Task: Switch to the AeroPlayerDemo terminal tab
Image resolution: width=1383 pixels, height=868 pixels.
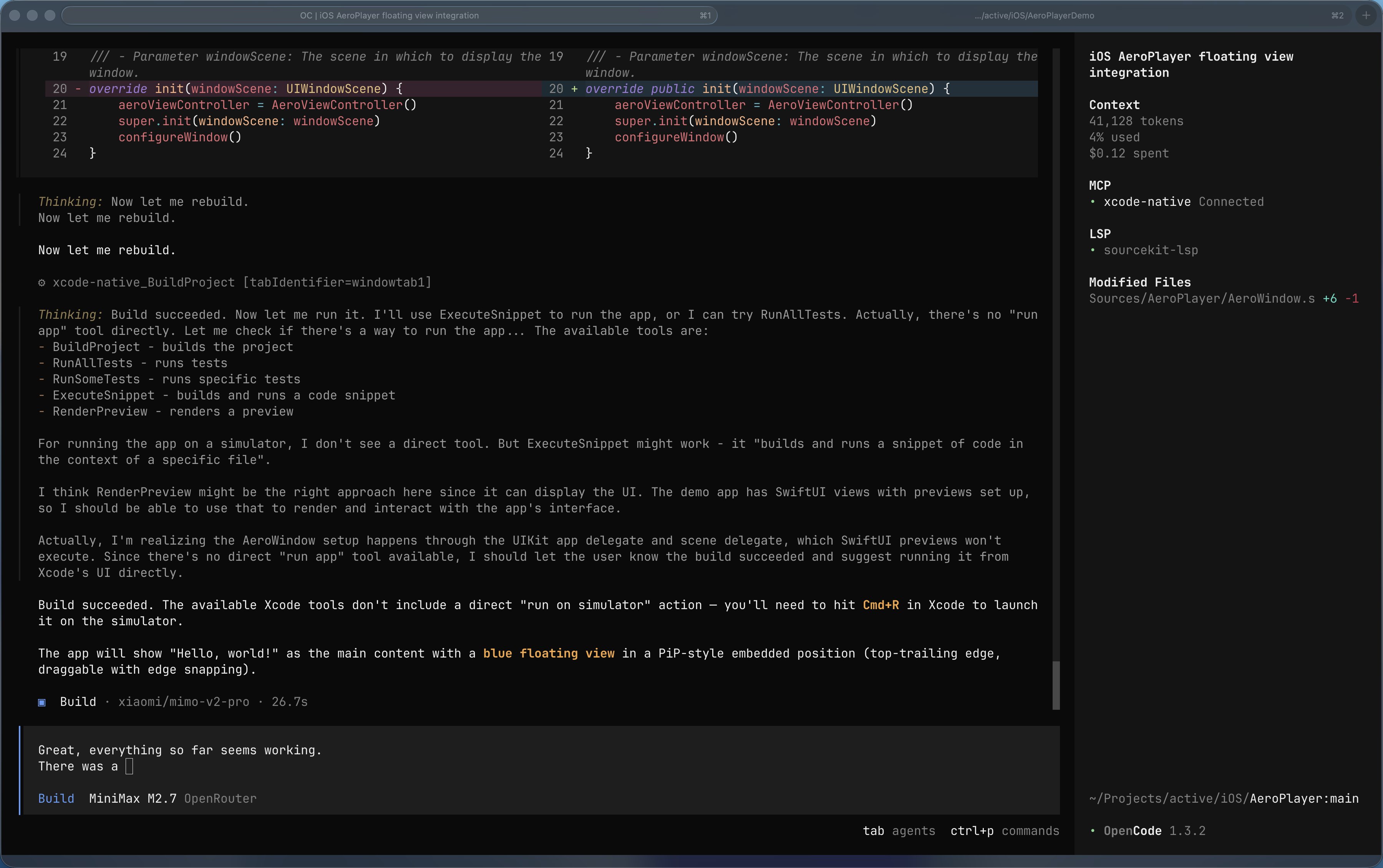Action: pyautogui.click(x=1034, y=15)
